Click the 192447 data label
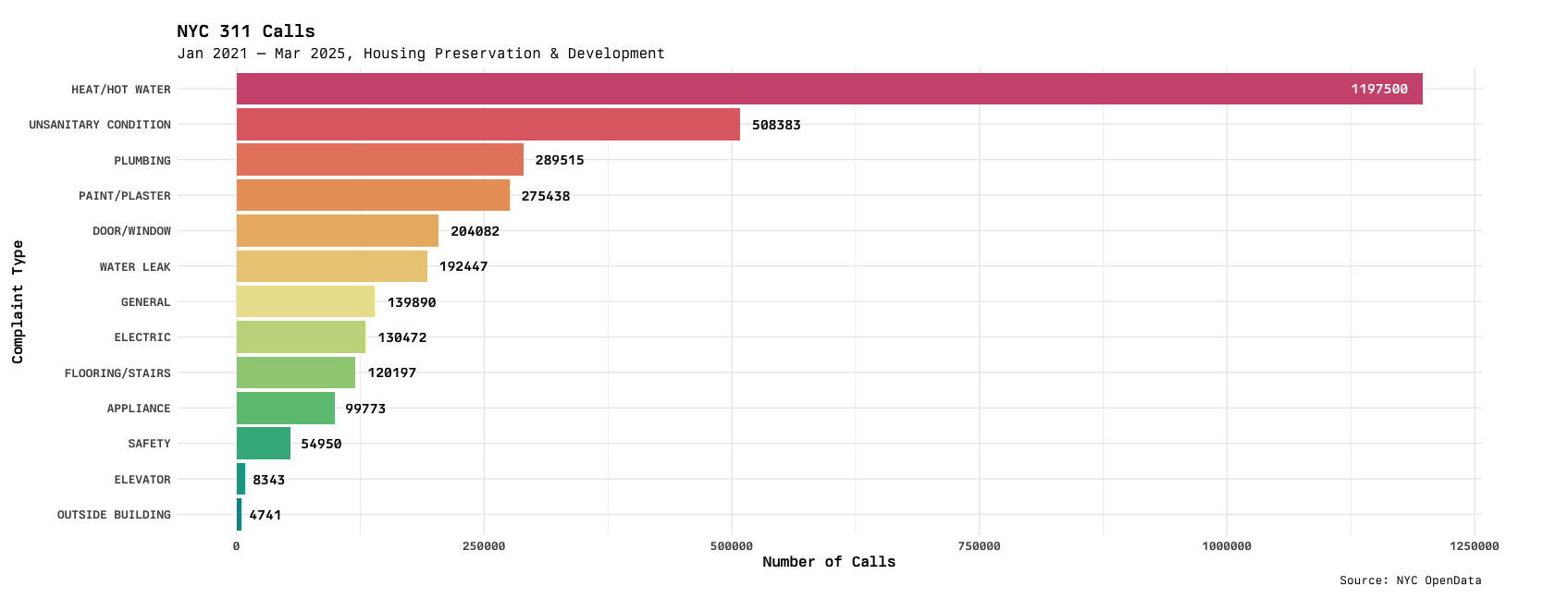 [463, 266]
